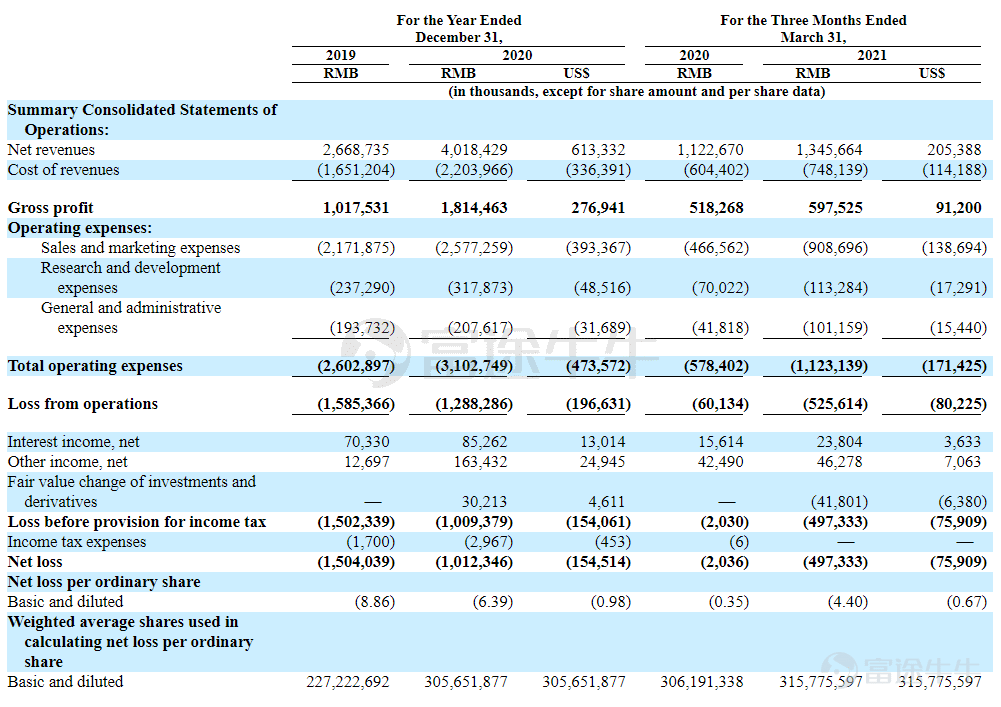
Task: Click net loss value (1,504,039)
Action: click(356, 562)
